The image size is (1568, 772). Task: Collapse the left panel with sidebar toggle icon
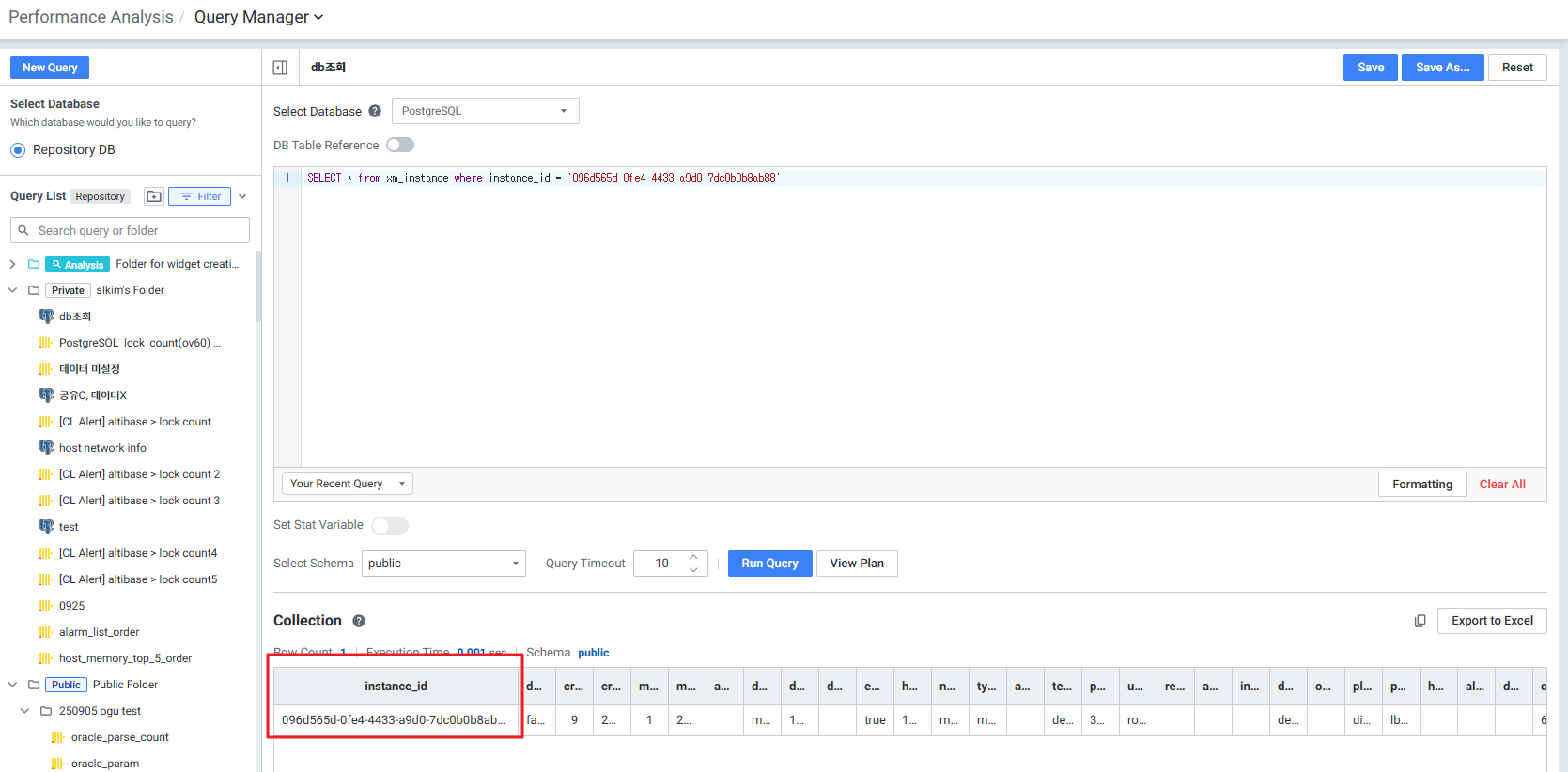[280, 68]
